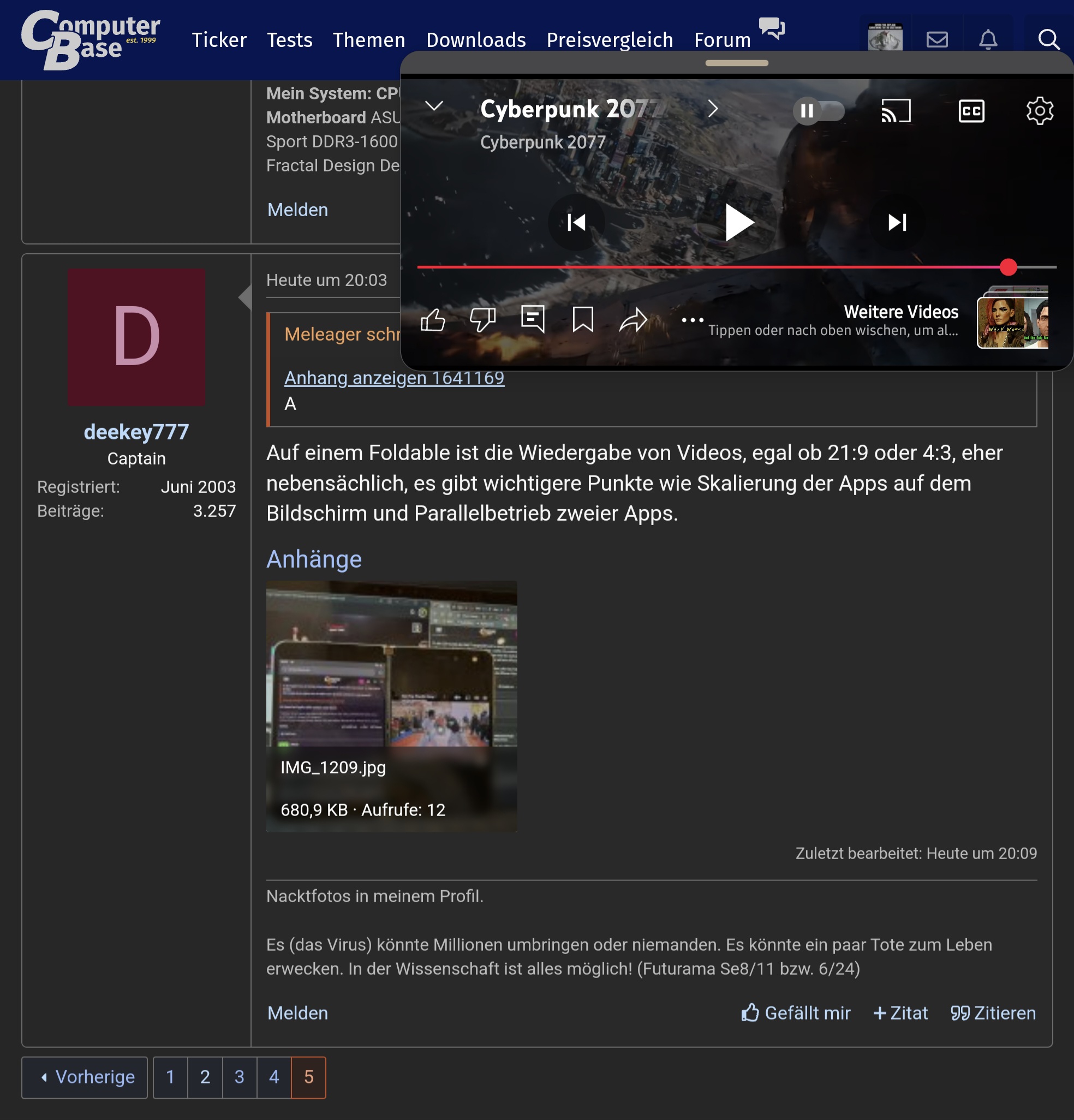Open notifications bell in header

click(988, 39)
